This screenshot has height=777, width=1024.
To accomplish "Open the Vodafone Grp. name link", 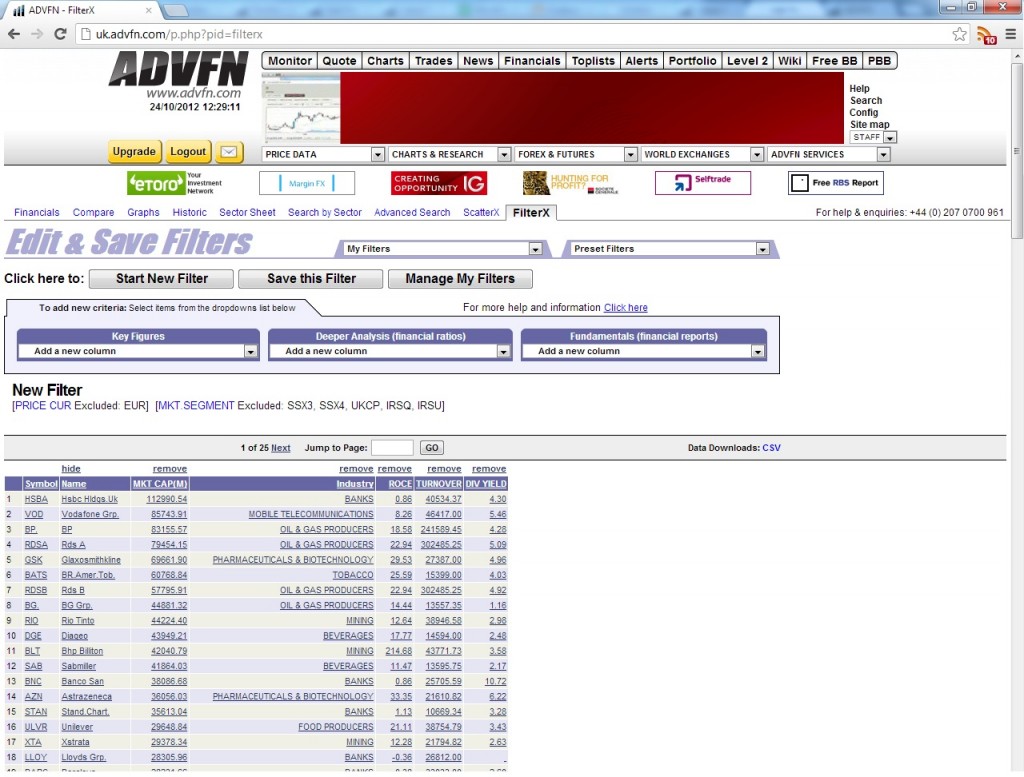I will 90,515.
